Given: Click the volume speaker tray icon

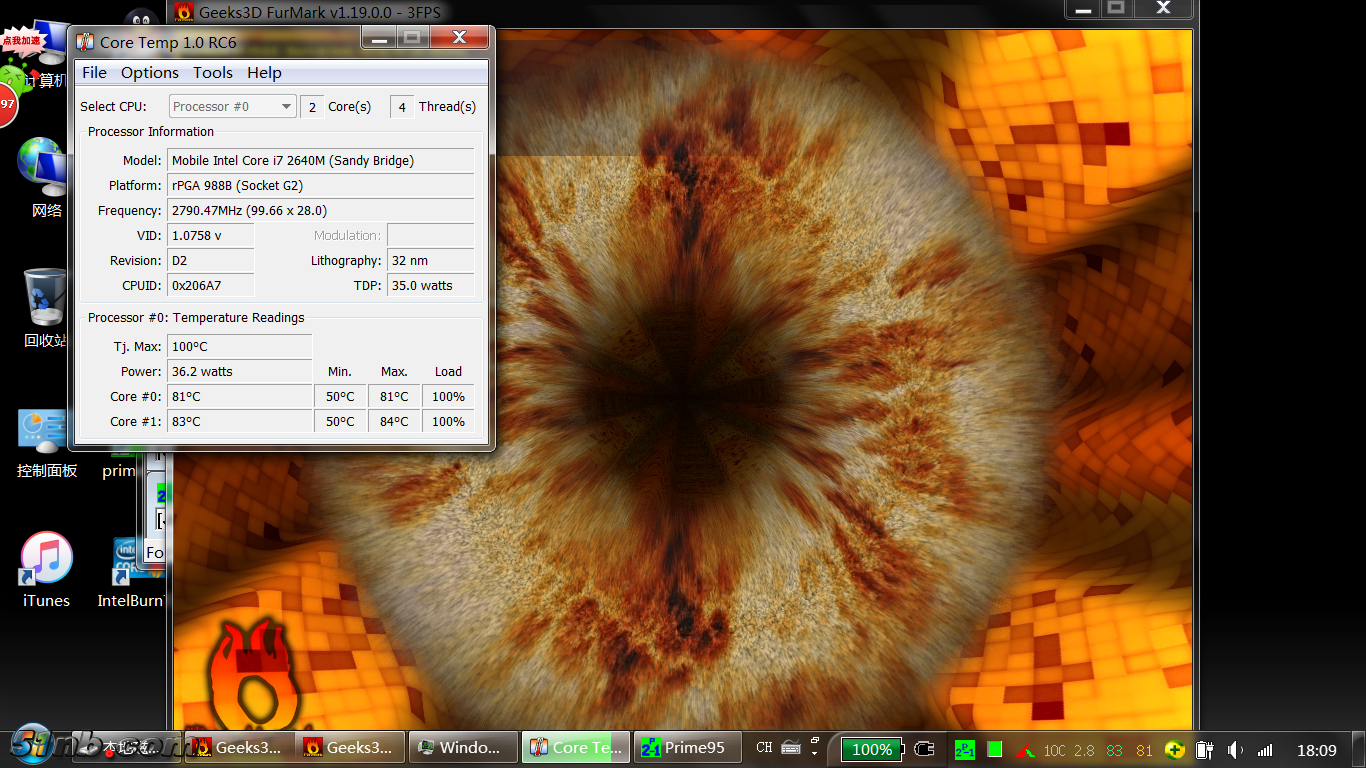Looking at the screenshot, I should (1236, 749).
